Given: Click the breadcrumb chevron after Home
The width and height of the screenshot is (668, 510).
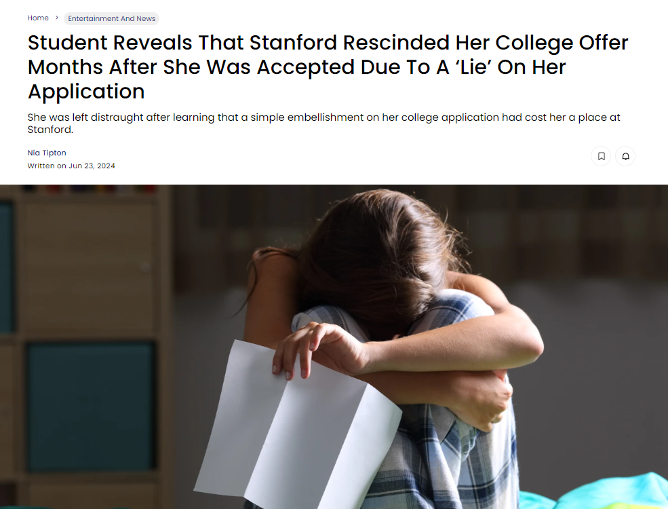Looking at the screenshot, I should pos(57,18).
